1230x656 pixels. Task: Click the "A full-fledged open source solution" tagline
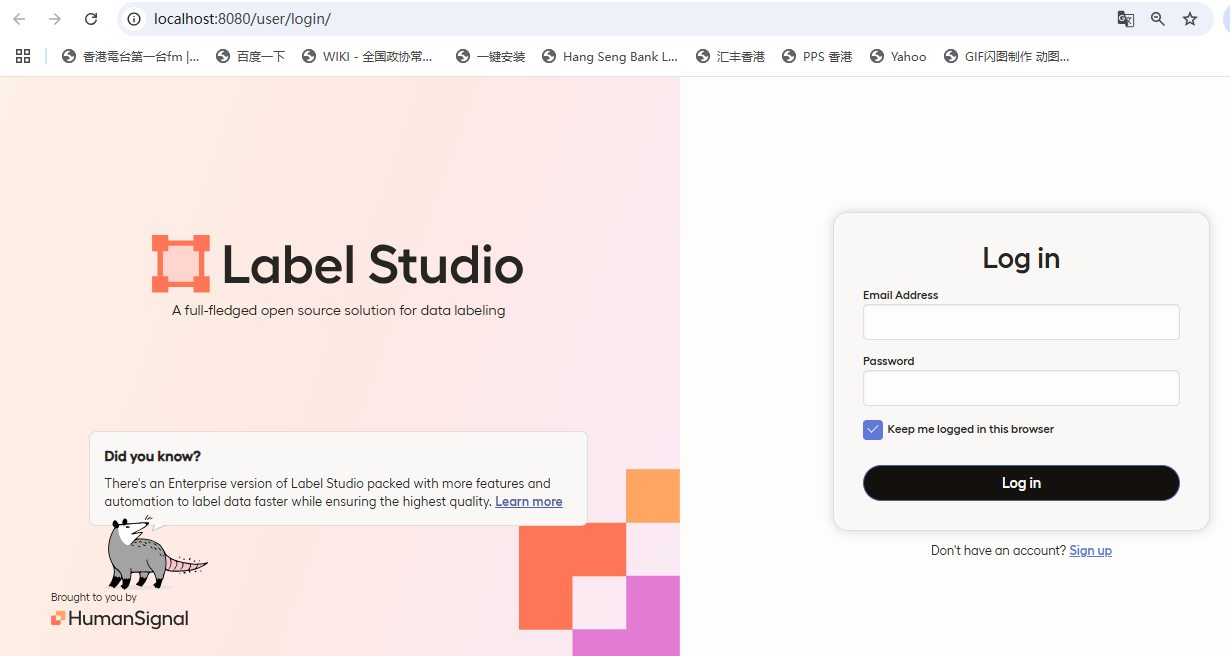pyautogui.click(x=338, y=311)
